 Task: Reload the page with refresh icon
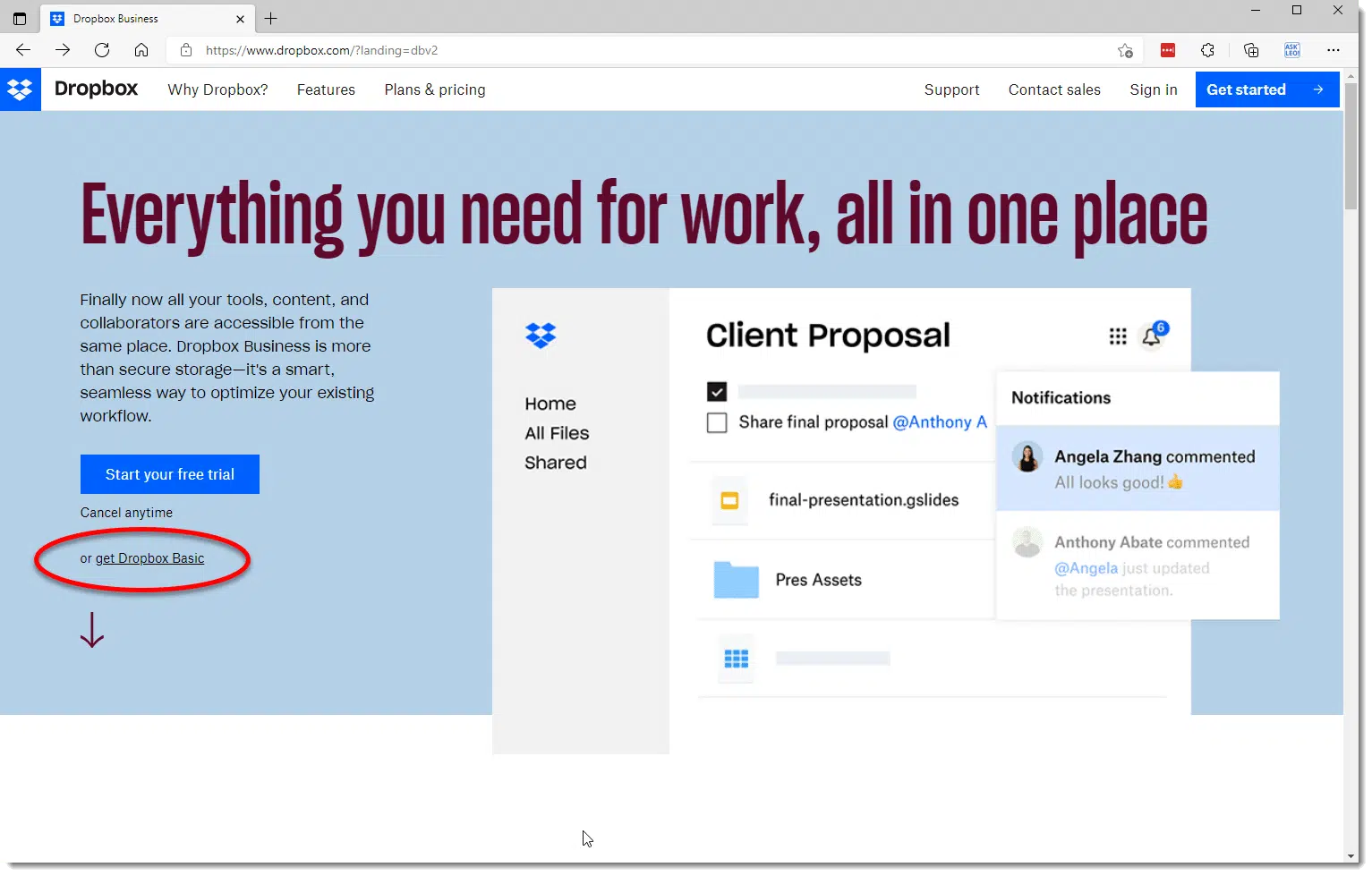[102, 50]
